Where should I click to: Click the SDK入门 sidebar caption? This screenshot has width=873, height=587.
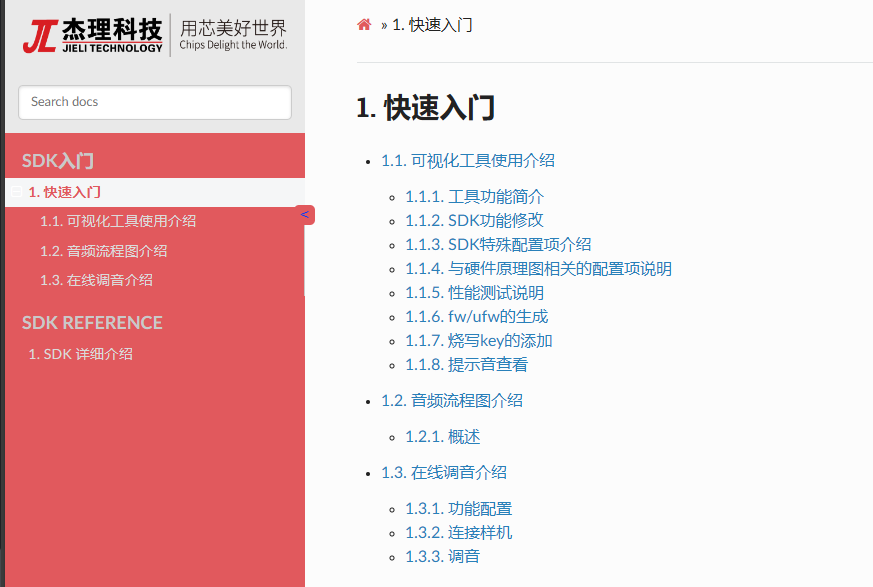tap(58, 161)
